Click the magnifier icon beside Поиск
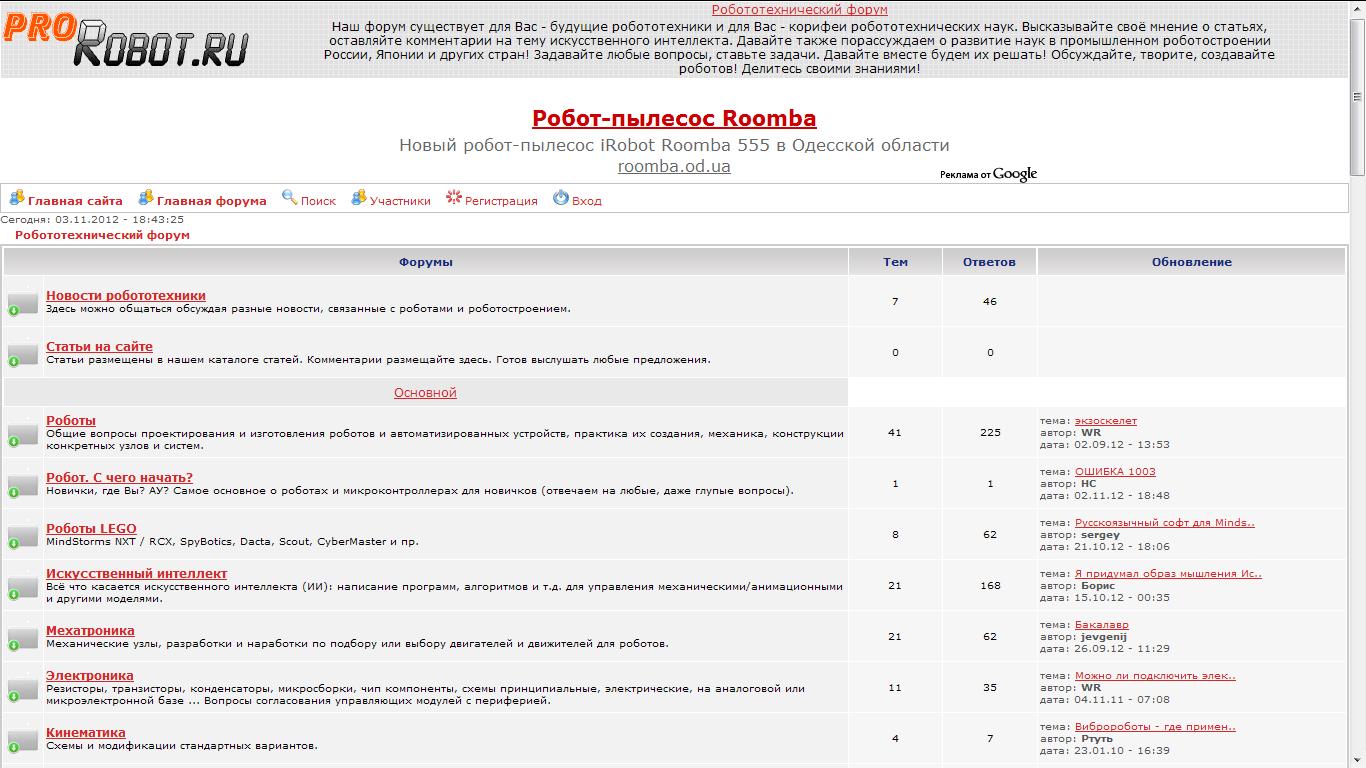 290,197
